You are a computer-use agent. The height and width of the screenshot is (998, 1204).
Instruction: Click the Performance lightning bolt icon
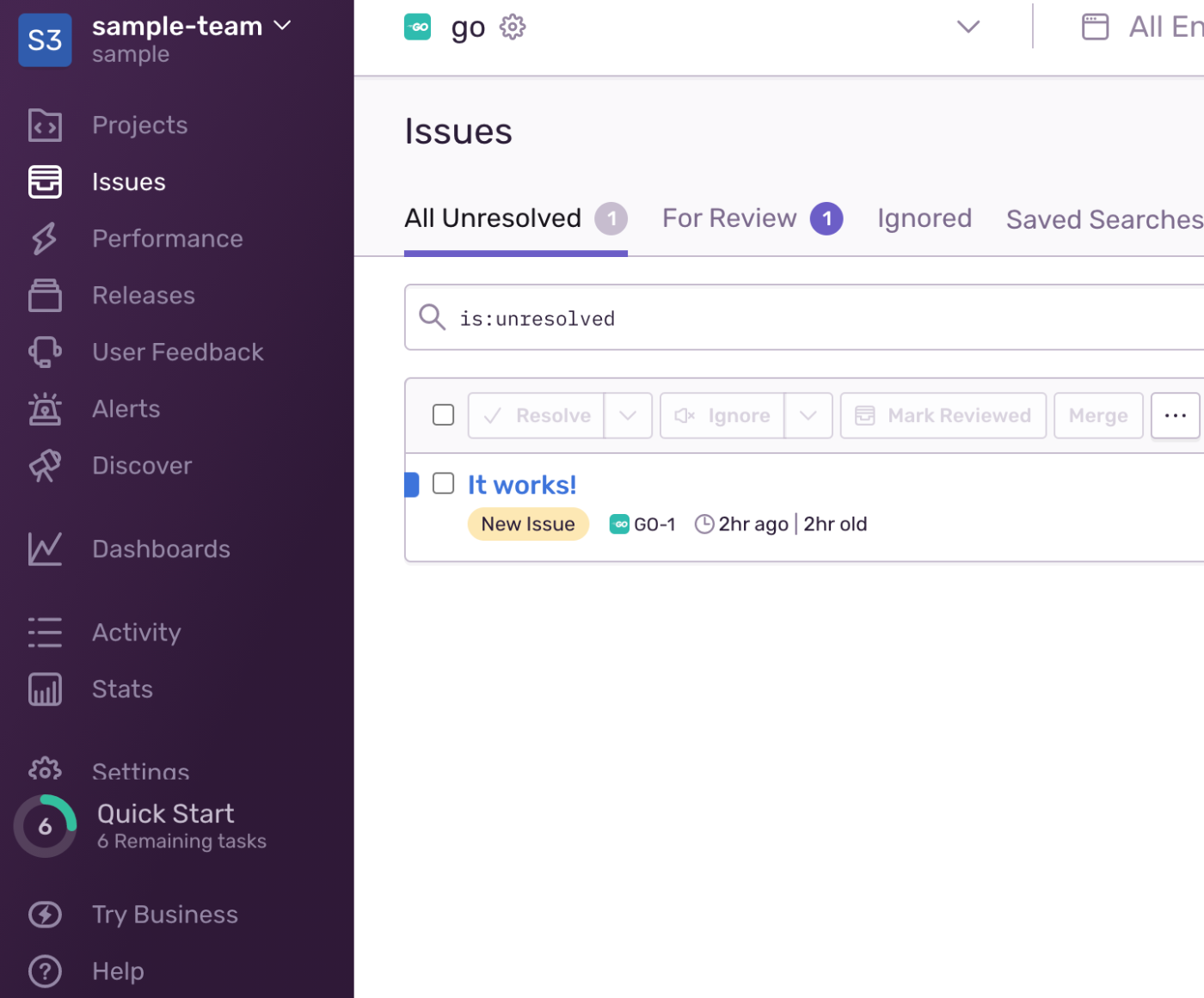(x=45, y=239)
